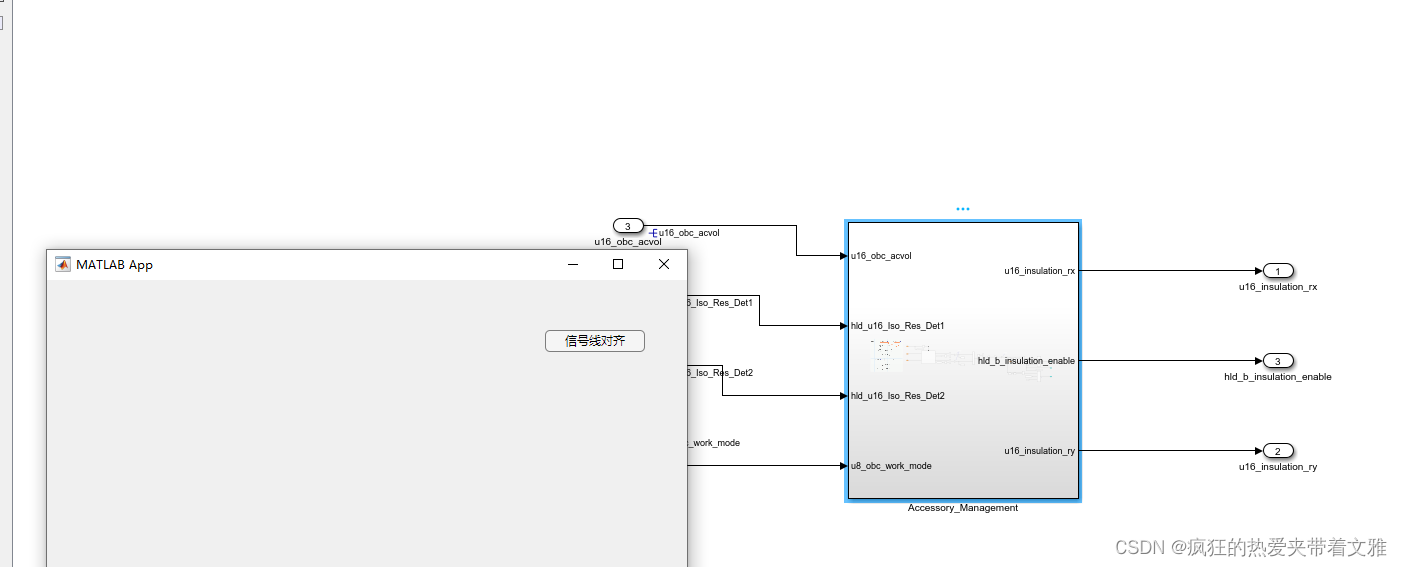Click the u16_obc_acvol signal line label
This screenshot has height=567, width=1402.
[x=689, y=233]
